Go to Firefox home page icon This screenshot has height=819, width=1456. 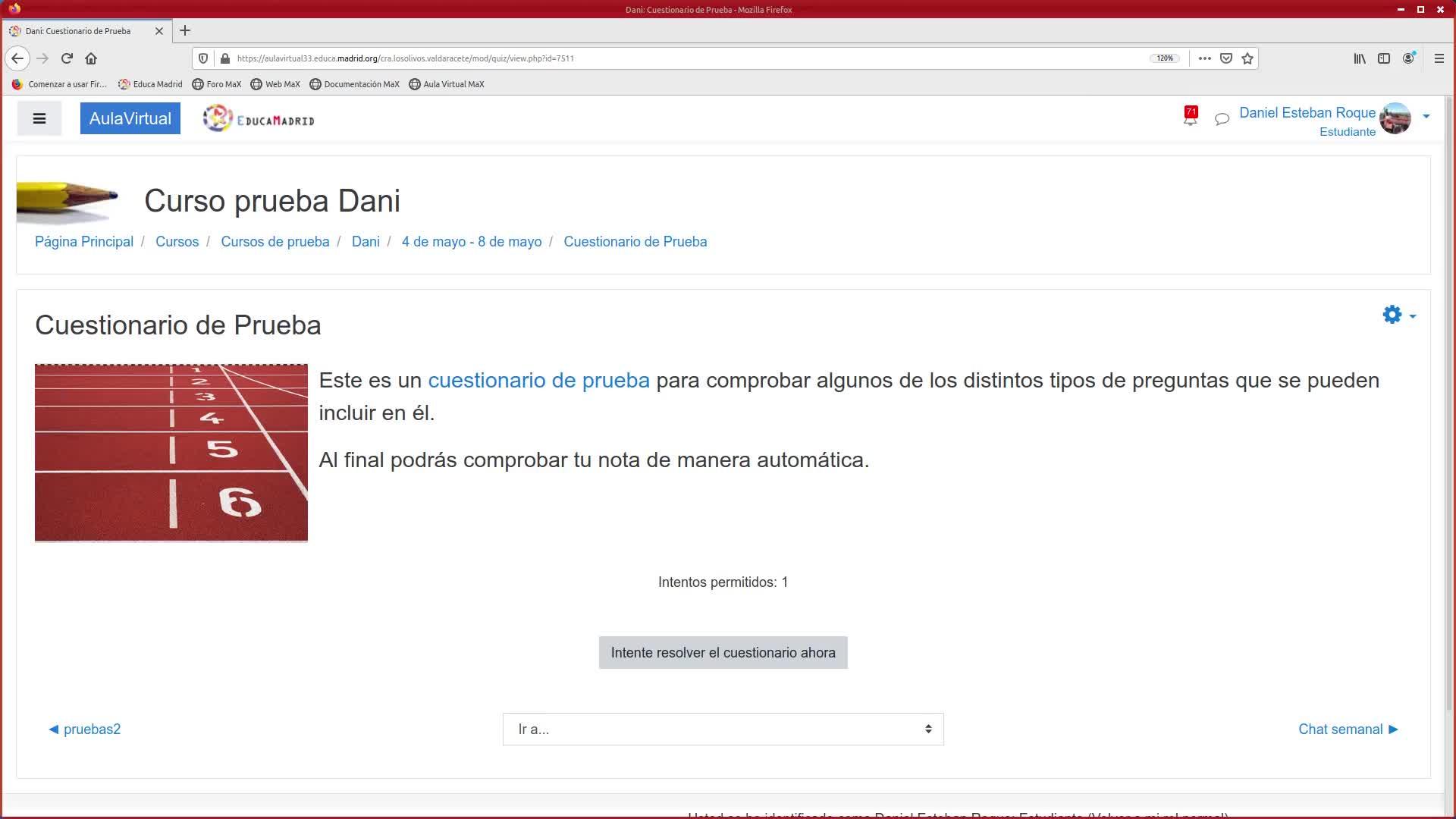91,58
